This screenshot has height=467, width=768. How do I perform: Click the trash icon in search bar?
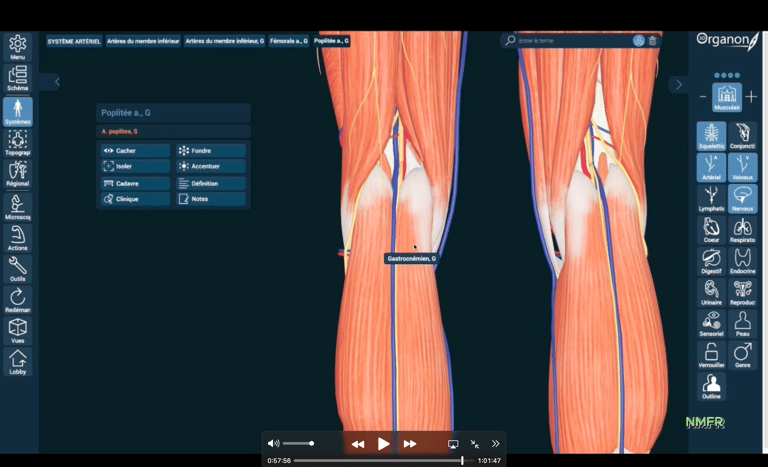[652, 41]
